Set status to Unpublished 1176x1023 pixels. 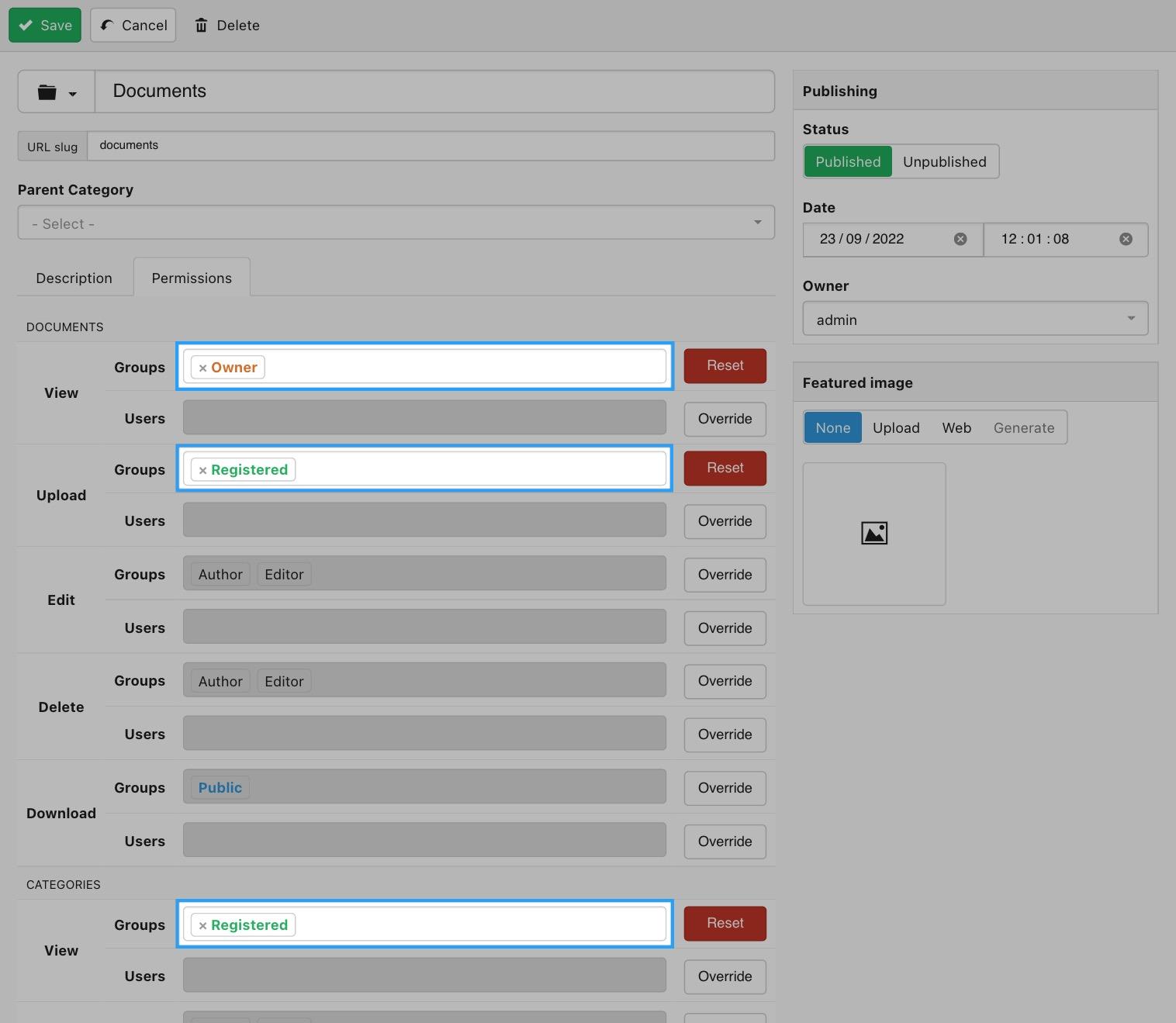944,162
